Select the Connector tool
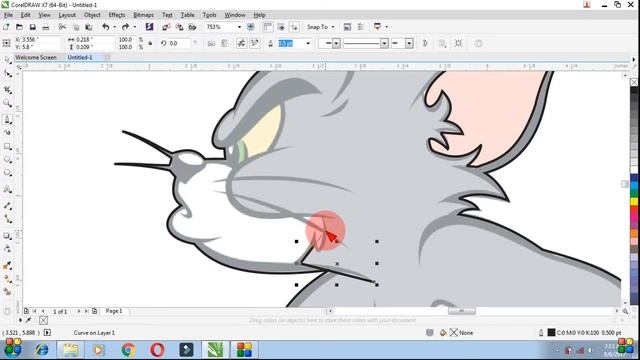The image size is (640, 360). click(x=7, y=219)
